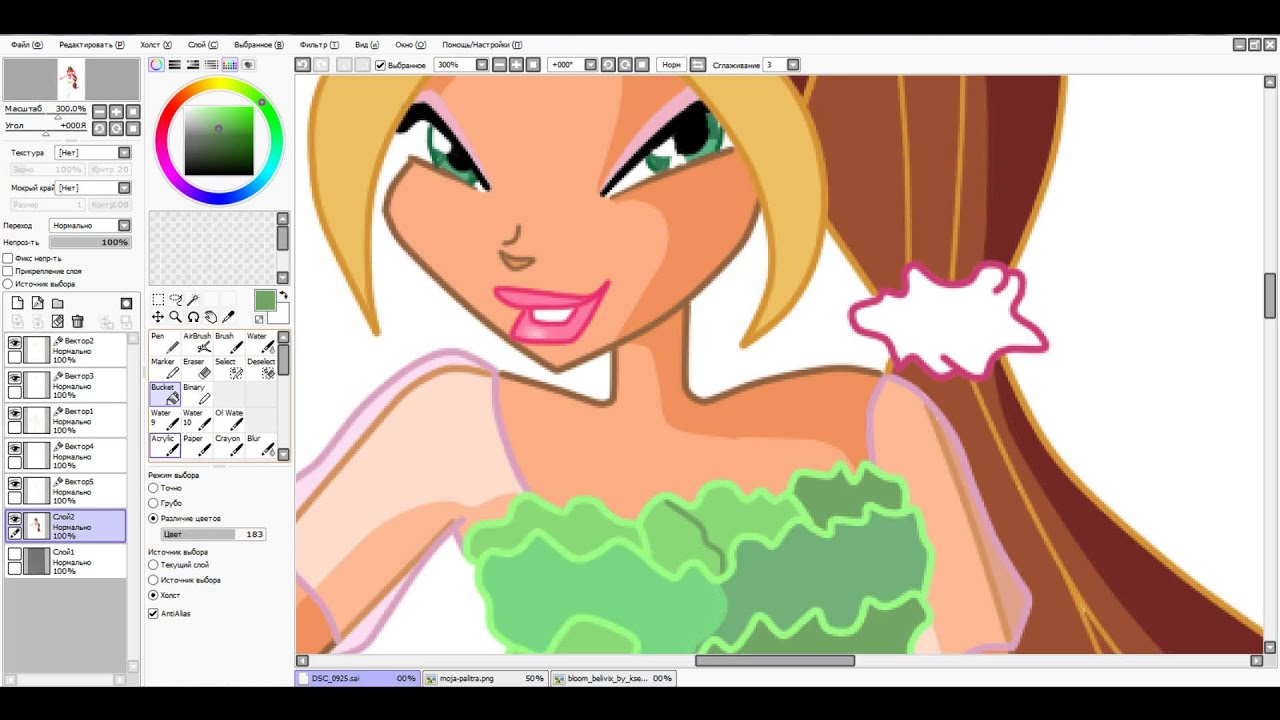Screen dimensions: 1280x720
Task: Switch to bloom_belivix document tab
Action: click(613, 678)
